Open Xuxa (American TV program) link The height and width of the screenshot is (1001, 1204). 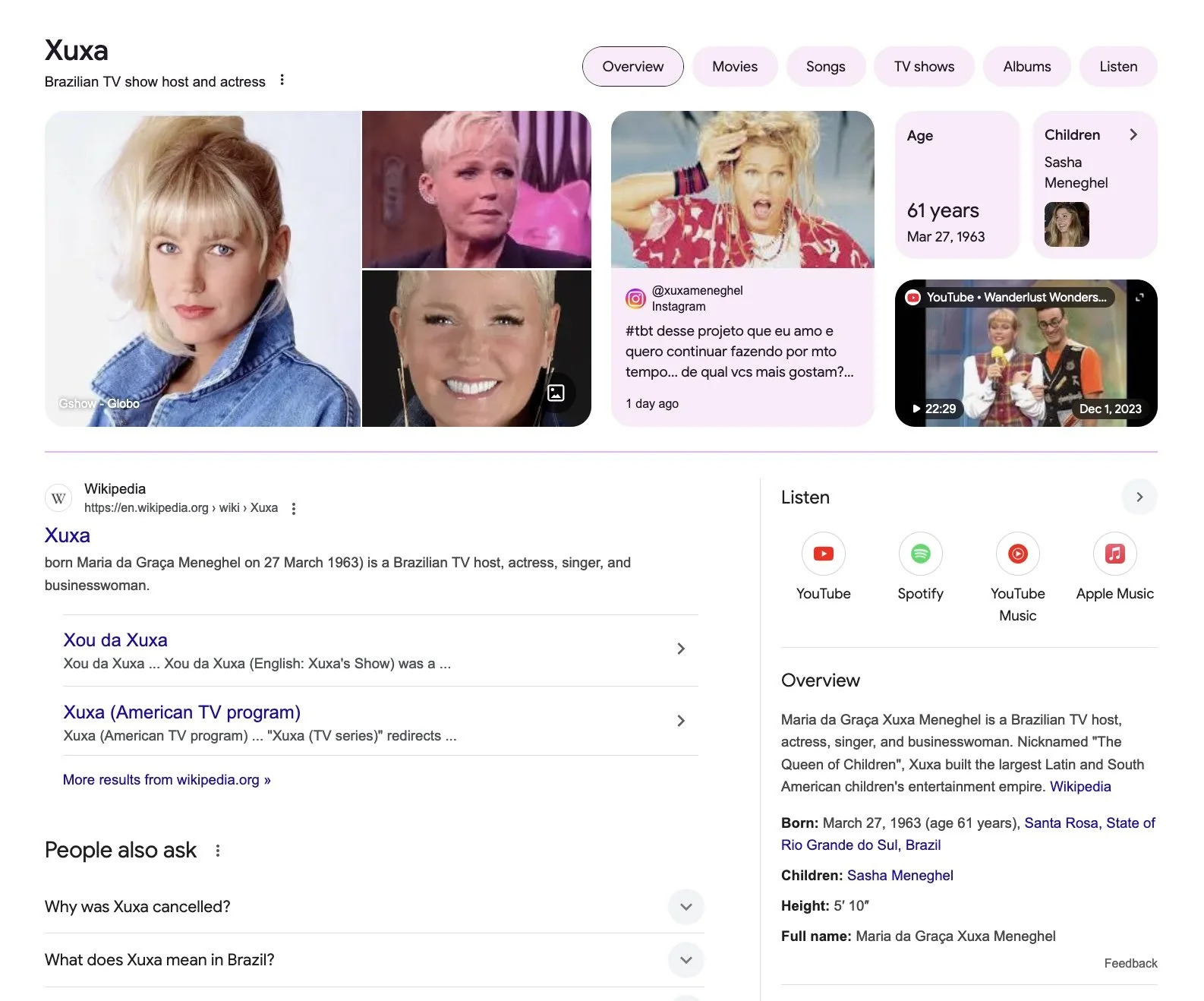[x=182, y=712]
